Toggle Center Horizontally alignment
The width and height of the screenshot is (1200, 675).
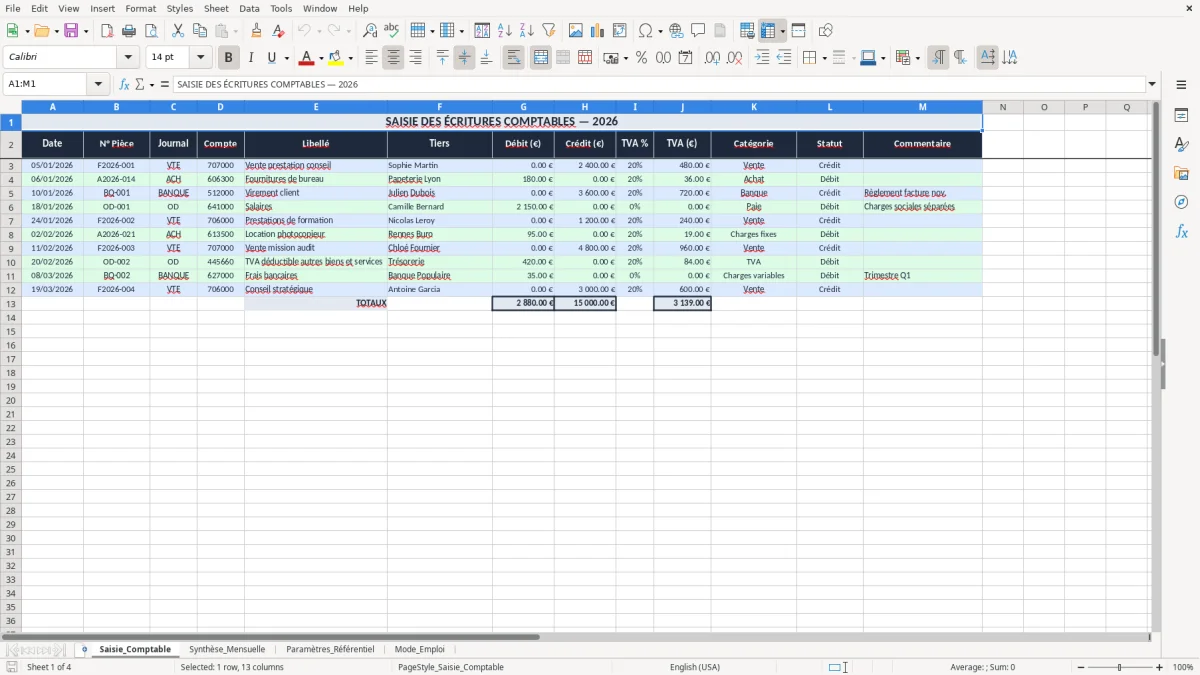click(x=393, y=58)
